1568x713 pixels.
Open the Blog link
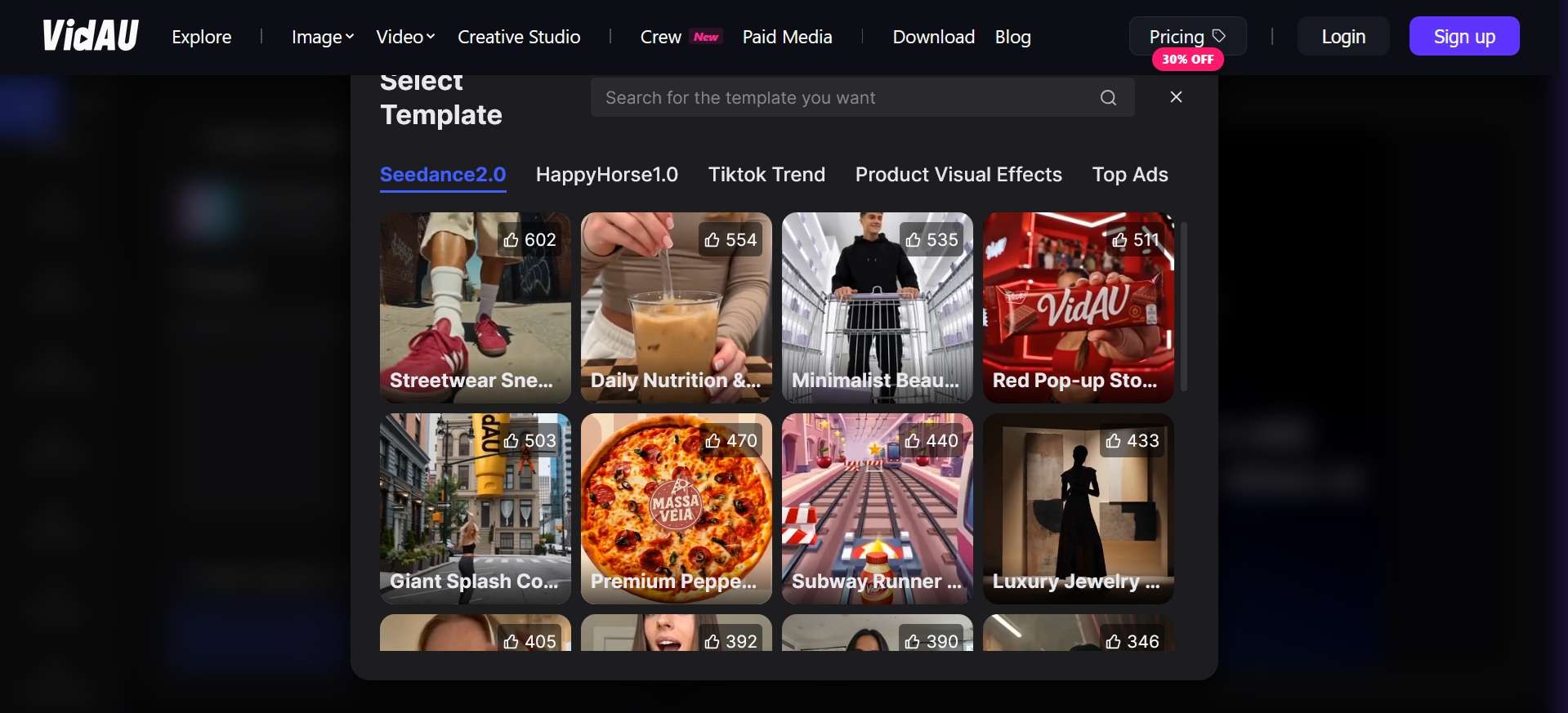[x=1012, y=37]
